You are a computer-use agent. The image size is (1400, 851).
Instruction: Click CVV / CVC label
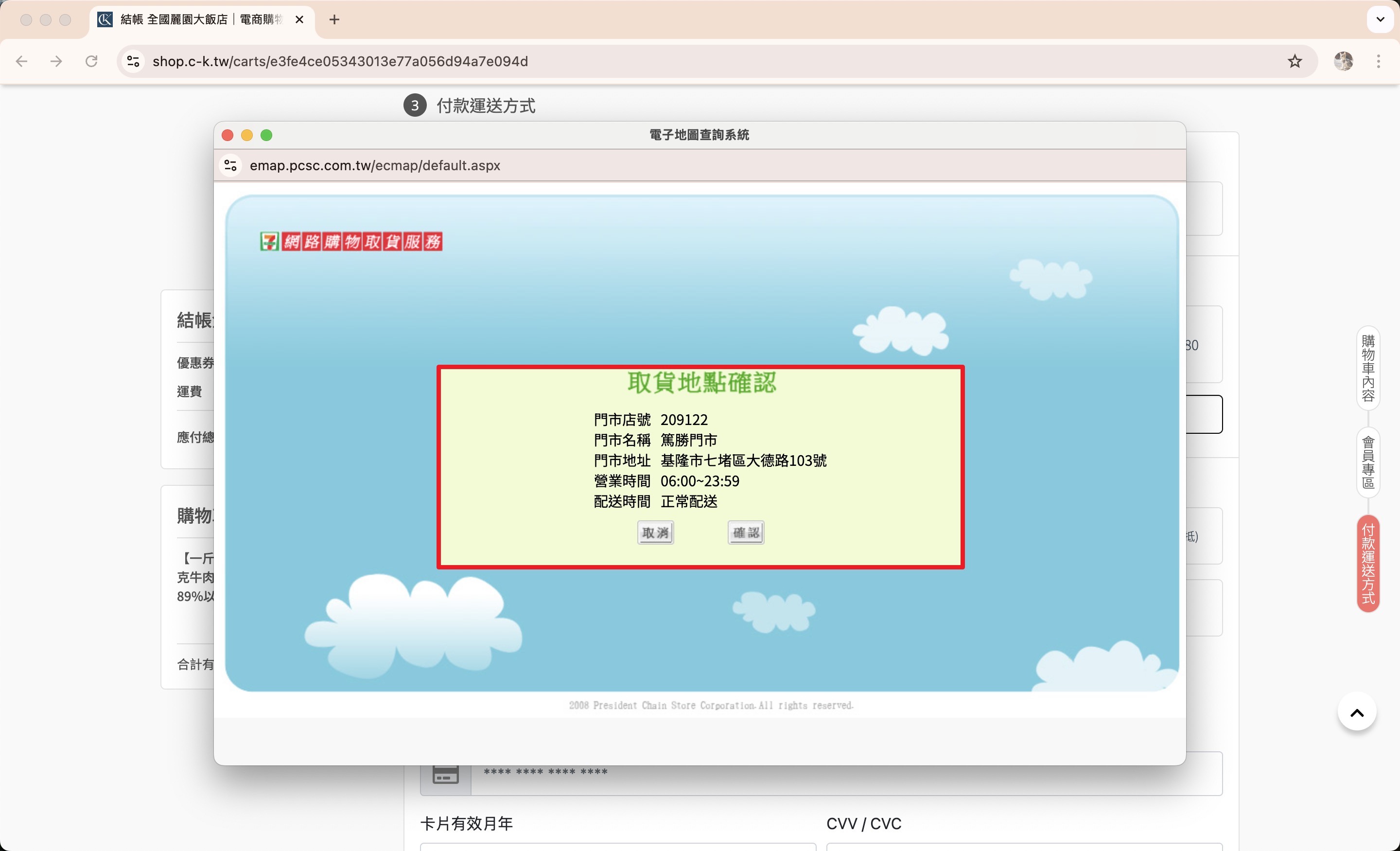[x=864, y=823]
